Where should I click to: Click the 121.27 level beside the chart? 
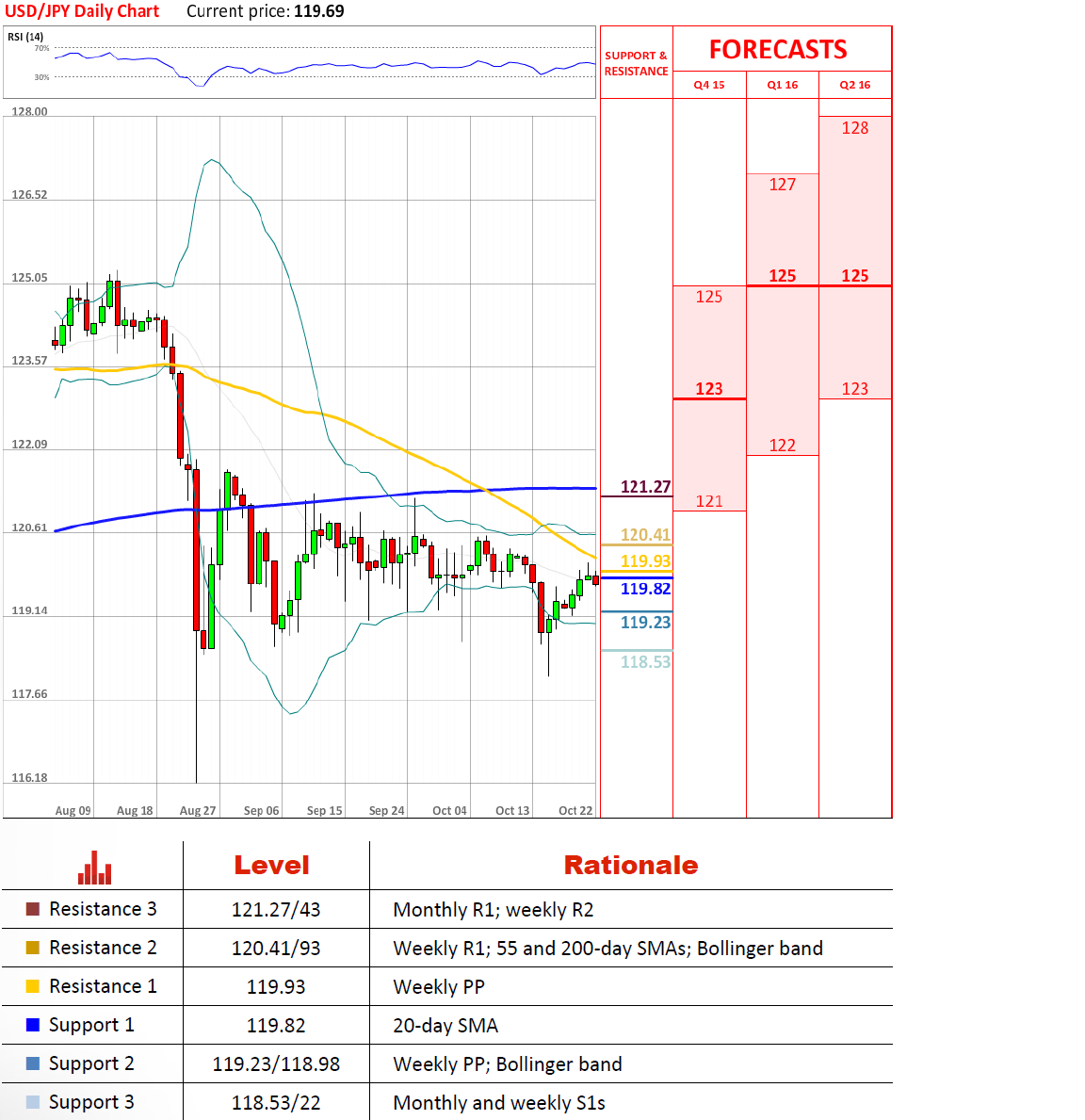(646, 487)
